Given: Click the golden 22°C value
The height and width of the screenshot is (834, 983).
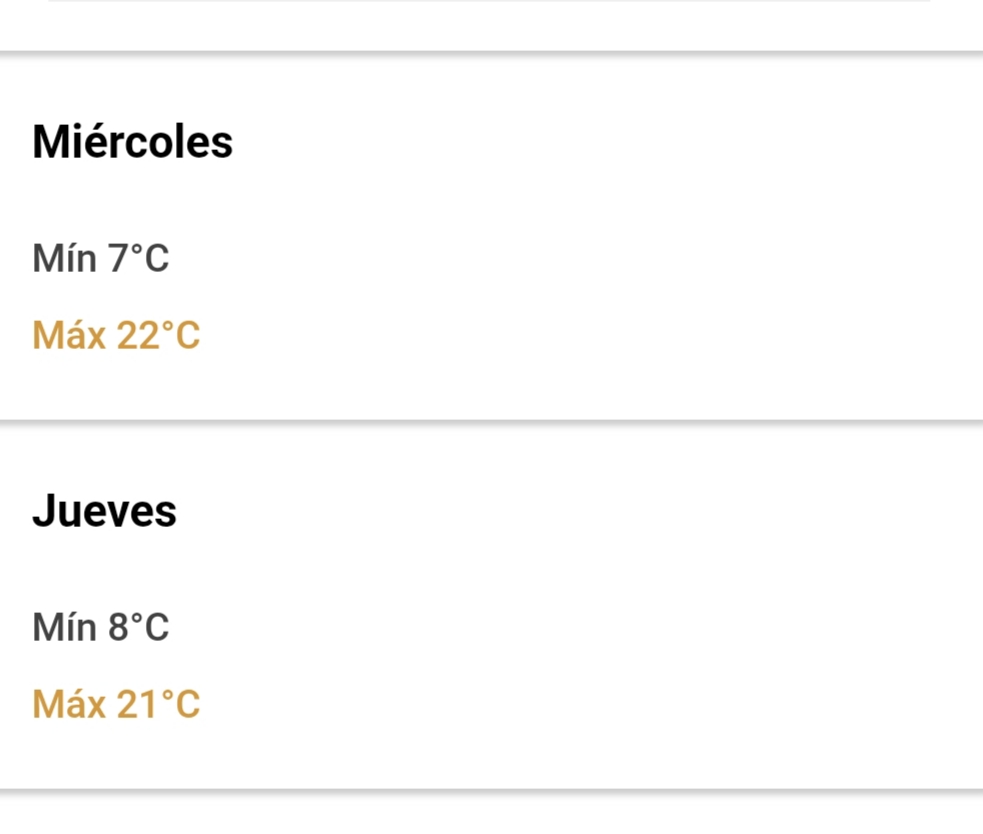Looking at the screenshot, I should pyautogui.click(x=159, y=336).
